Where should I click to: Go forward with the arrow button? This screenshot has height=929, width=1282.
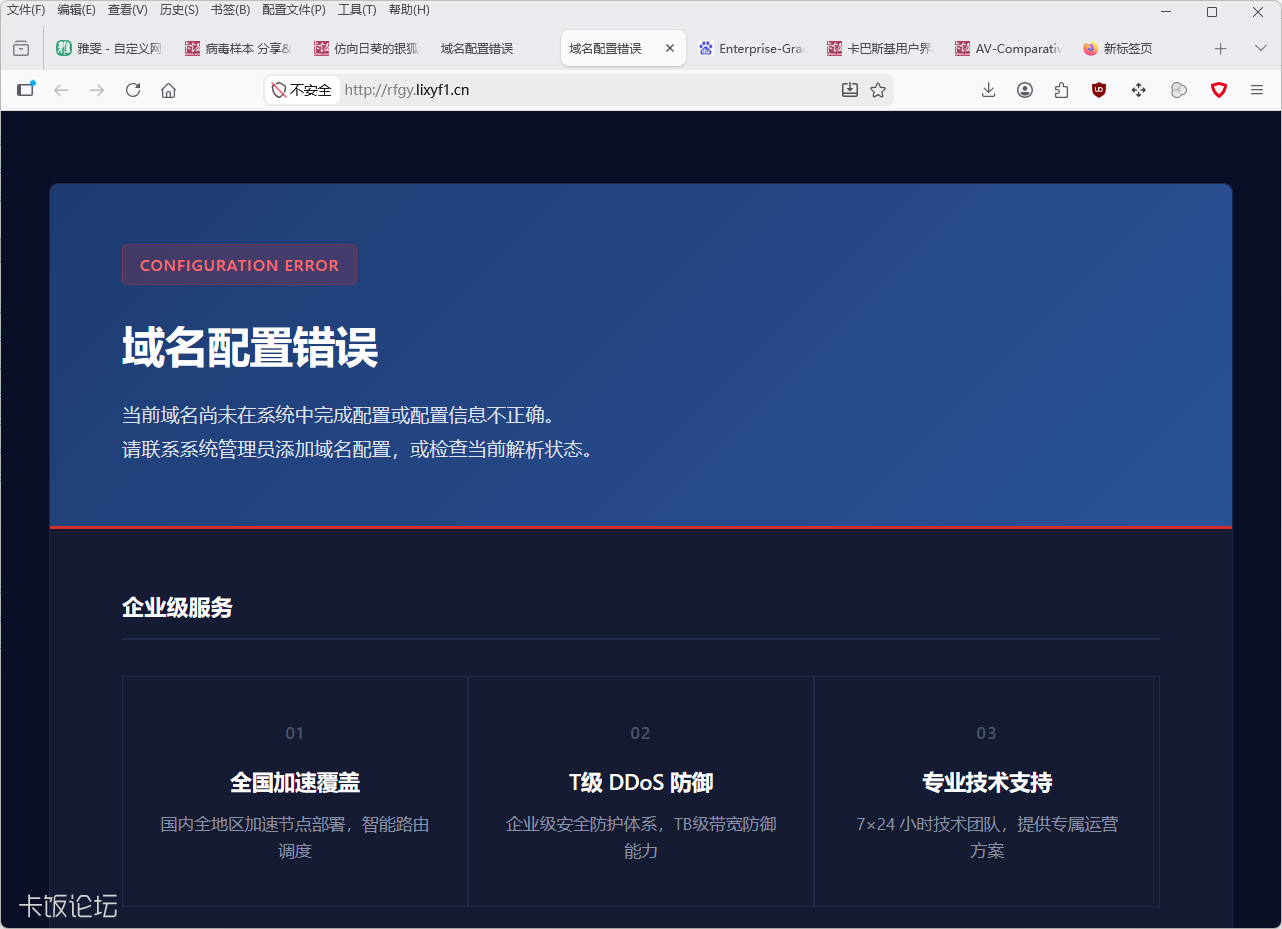(x=97, y=90)
